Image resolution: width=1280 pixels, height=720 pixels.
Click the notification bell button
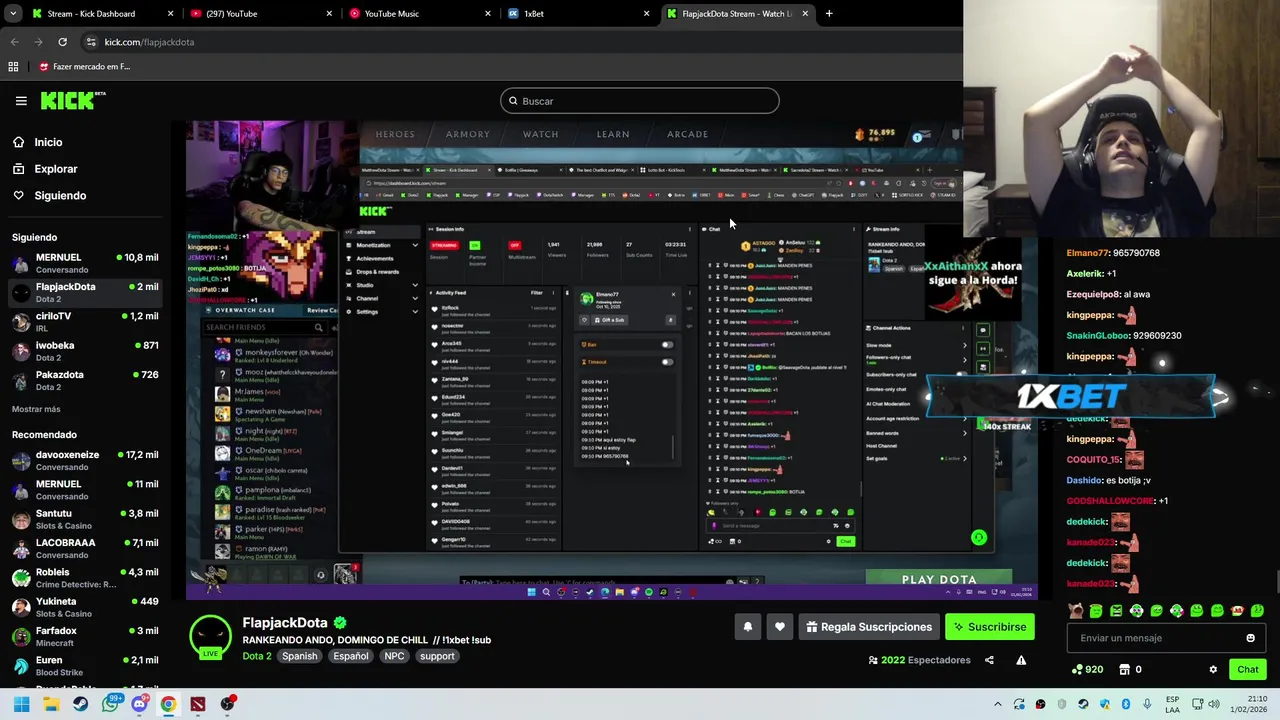click(x=747, y=627)
